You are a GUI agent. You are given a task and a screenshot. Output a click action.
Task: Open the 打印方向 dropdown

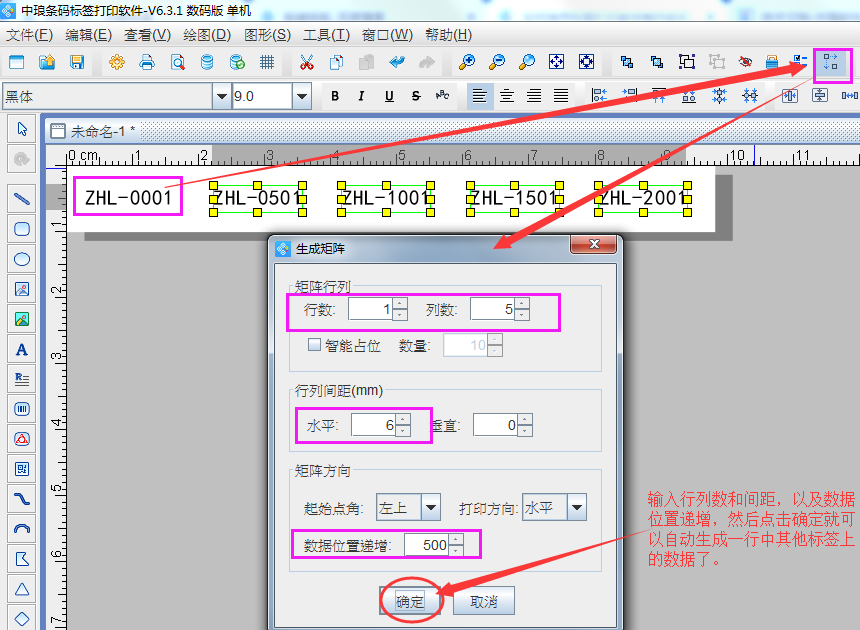pyautogui.click(x=576, y=508)
